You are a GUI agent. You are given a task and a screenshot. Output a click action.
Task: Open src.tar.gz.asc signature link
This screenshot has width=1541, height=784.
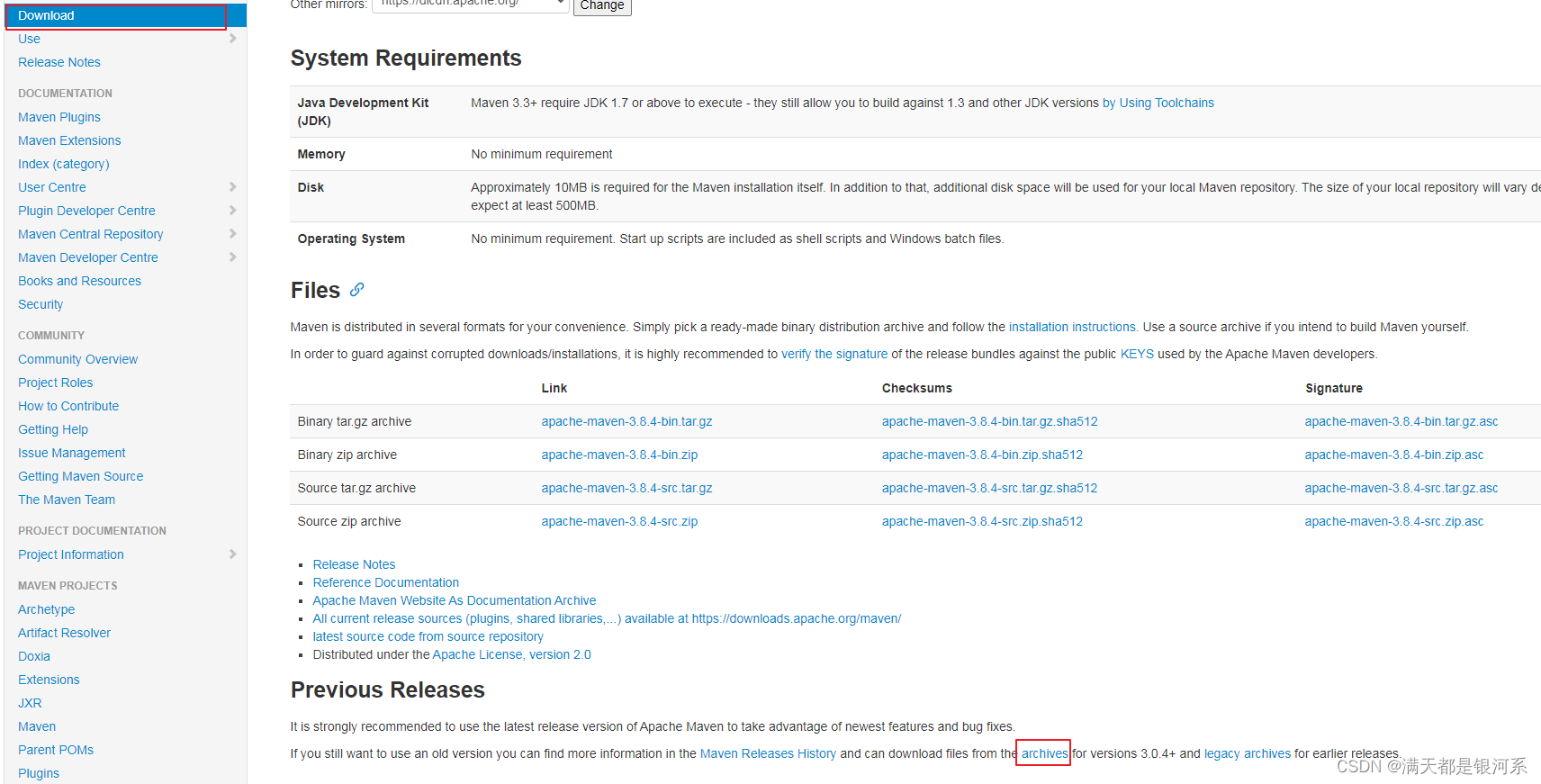pyautogui.click(x=1401, y=488)
